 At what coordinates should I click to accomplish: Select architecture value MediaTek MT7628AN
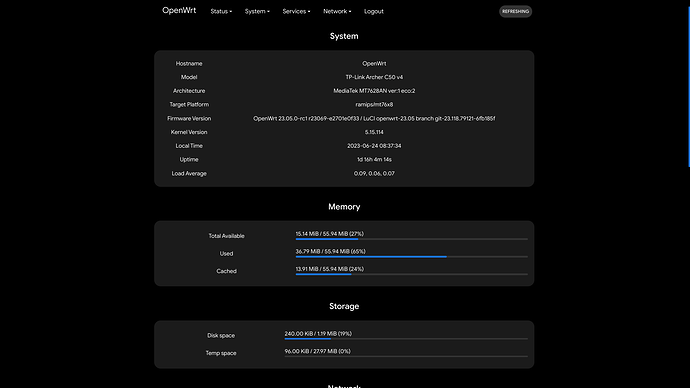[374, 91]
